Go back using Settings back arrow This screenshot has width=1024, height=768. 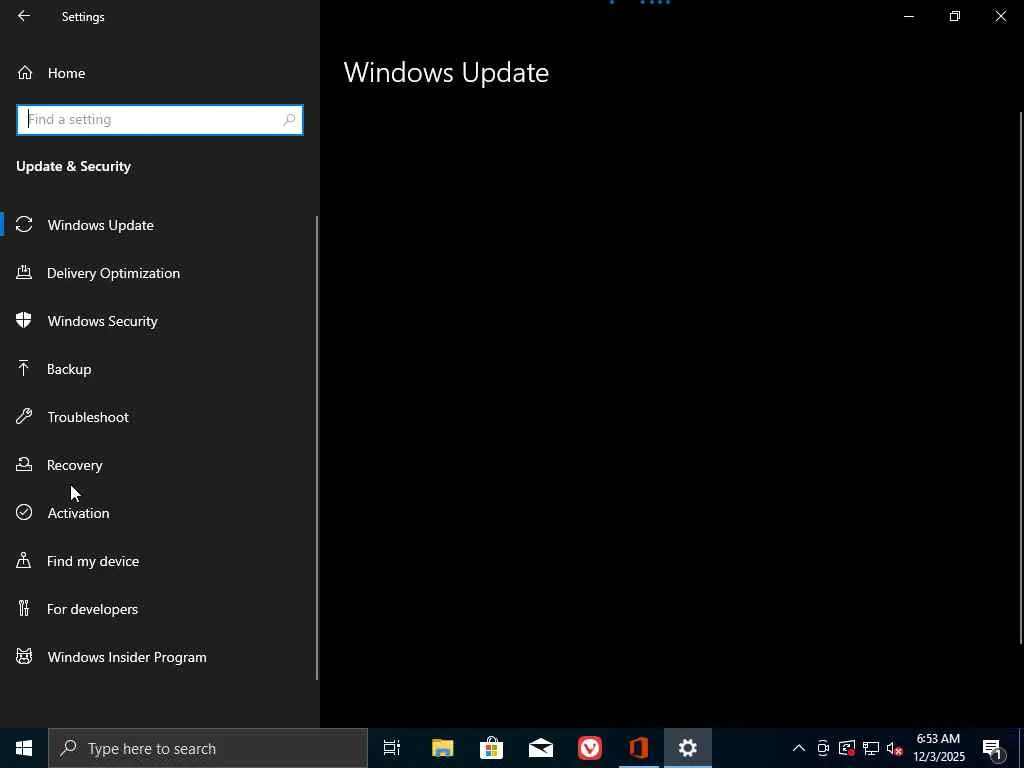pos(24,16)
